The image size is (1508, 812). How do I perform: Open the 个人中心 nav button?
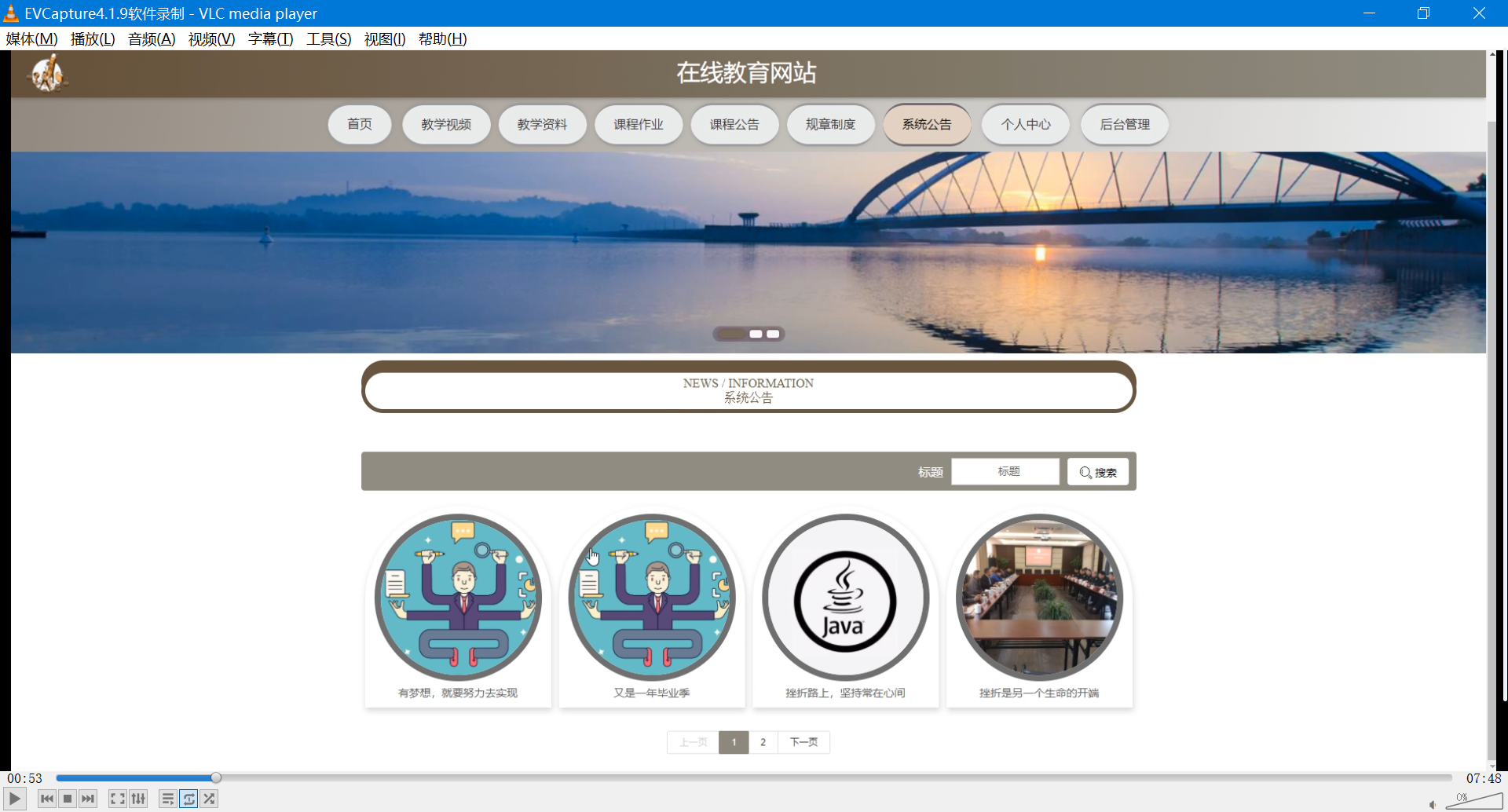point(1026,124)
